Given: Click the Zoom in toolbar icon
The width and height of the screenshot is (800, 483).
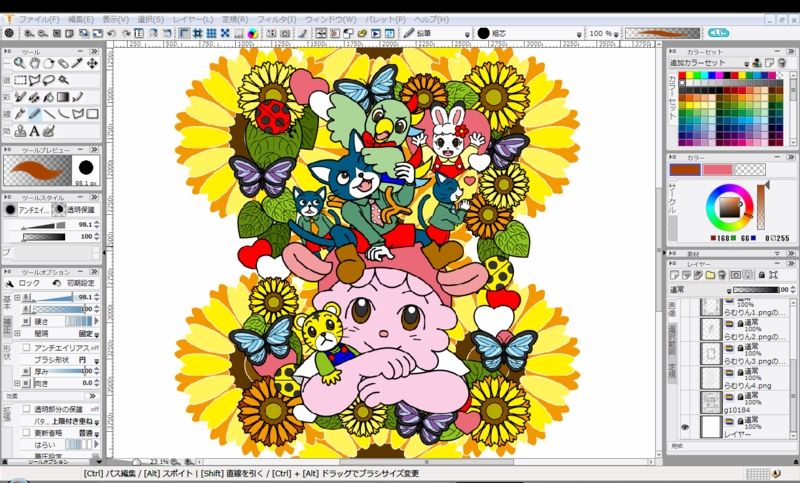Looking at the screenshot, I should [x=29, y=34].
